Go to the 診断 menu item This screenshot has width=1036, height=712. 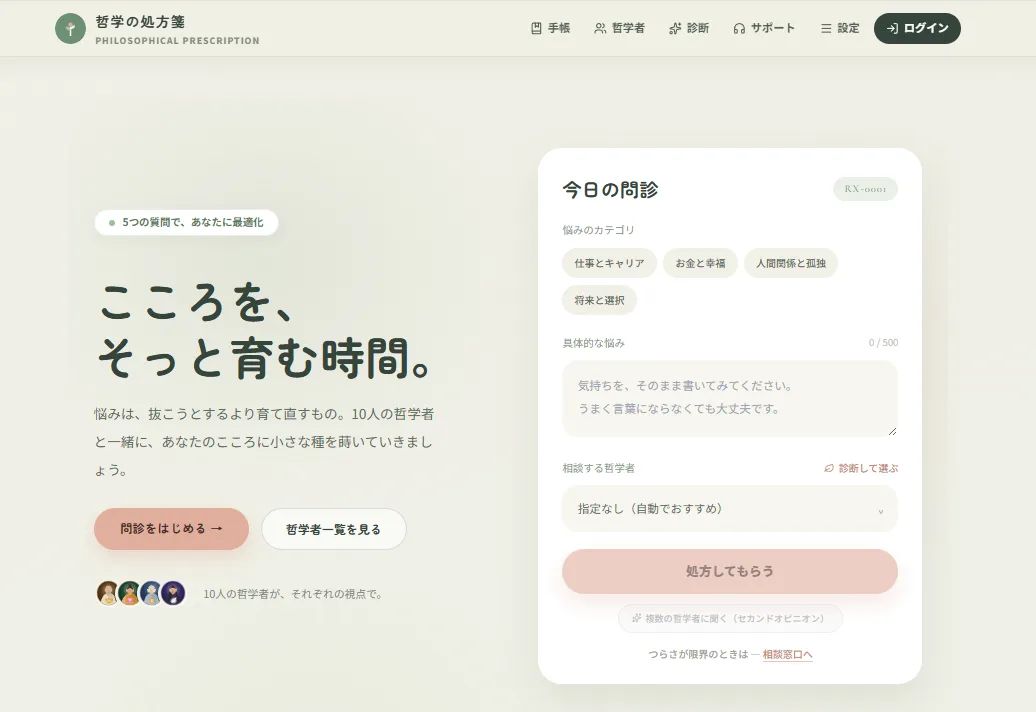689,28
